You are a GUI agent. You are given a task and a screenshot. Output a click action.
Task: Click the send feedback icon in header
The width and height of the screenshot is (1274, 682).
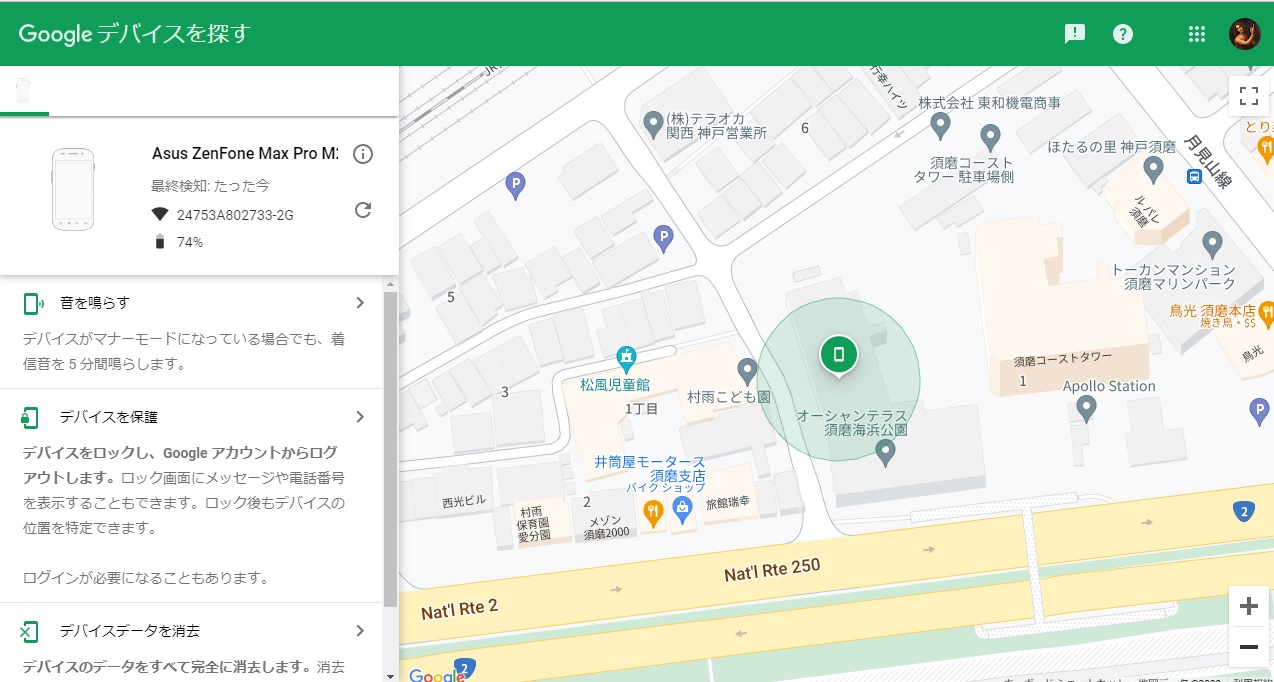coord(1074,33)
